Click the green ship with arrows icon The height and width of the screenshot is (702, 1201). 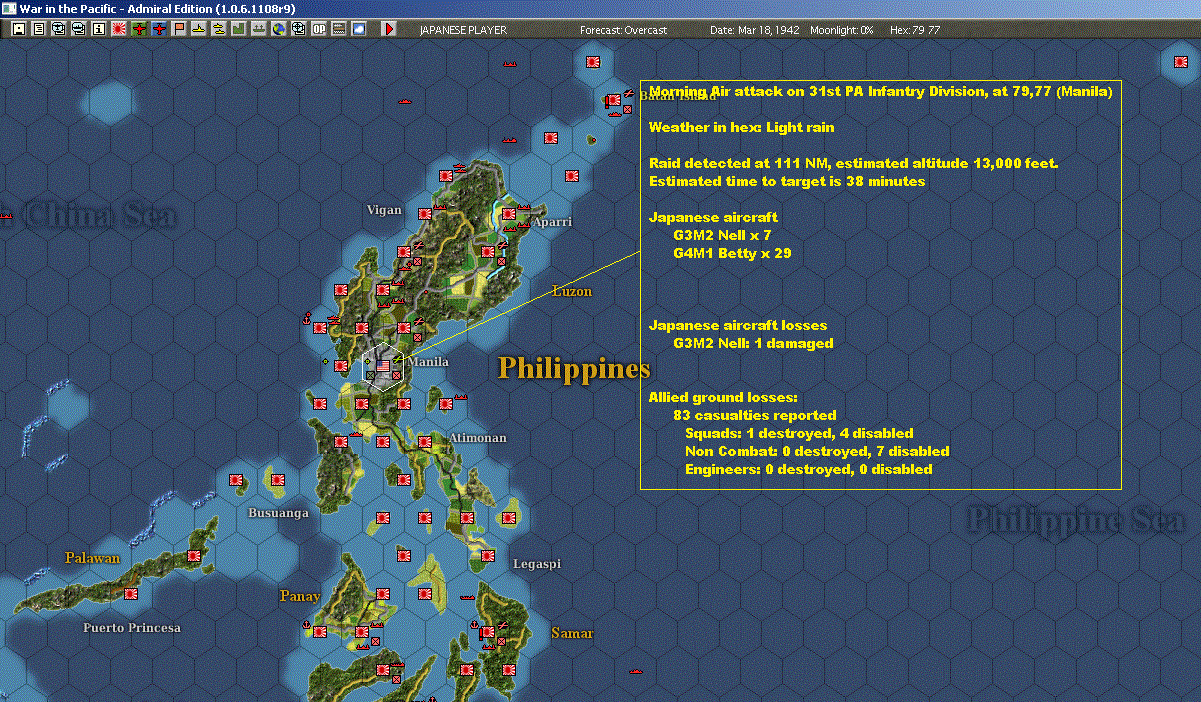point(259,30)
